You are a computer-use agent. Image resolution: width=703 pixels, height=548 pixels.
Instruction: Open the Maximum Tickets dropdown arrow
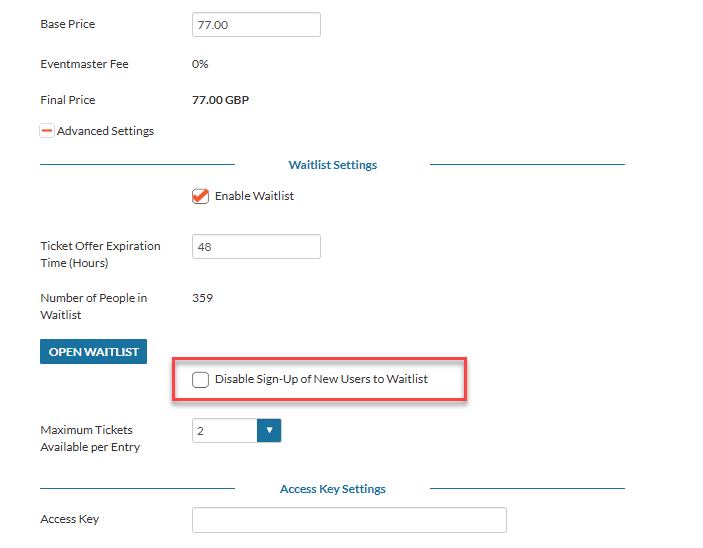click(x=269, y=431)
